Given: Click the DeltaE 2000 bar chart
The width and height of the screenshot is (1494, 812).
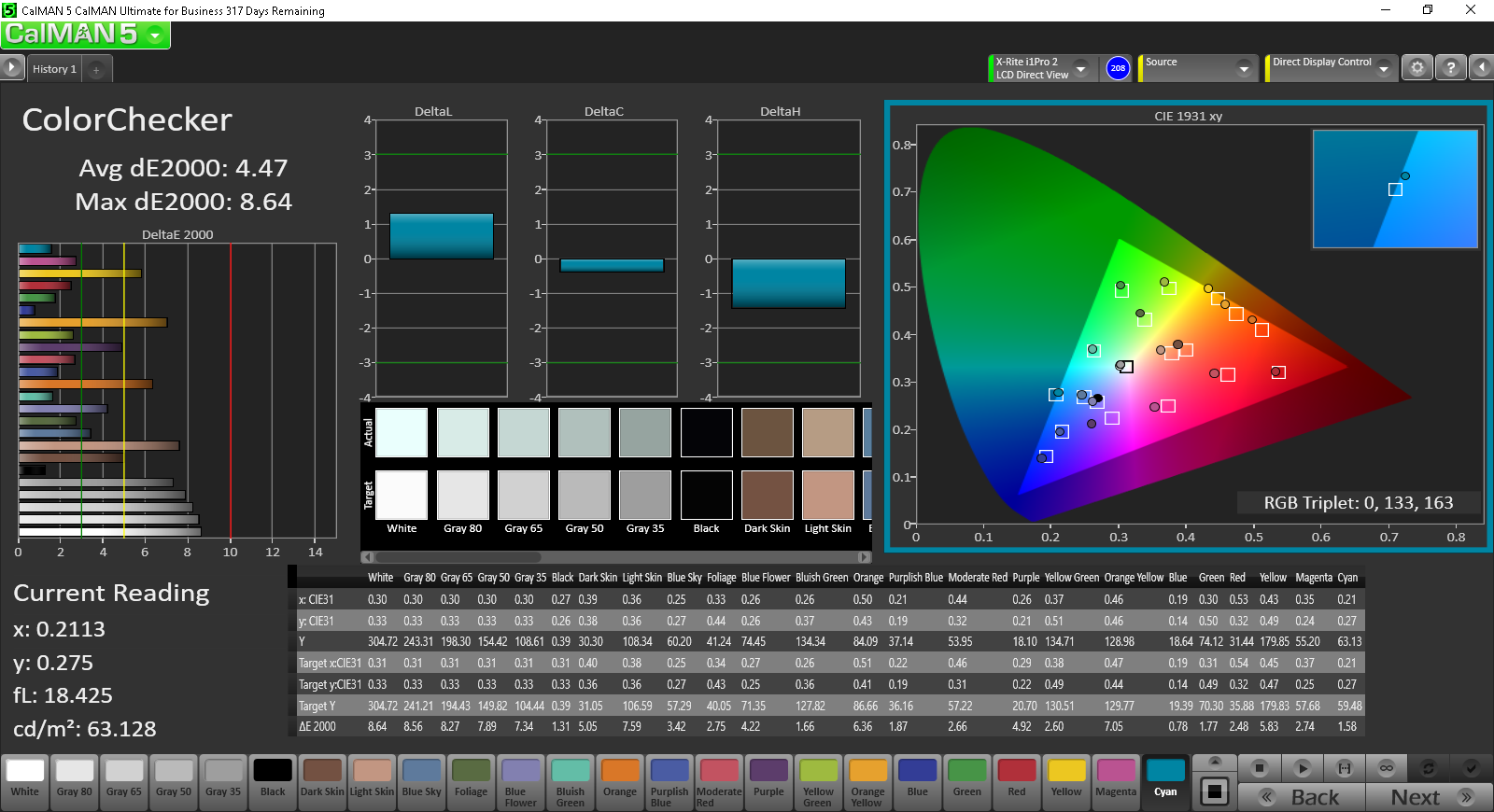Looking at the screenshot, I should click(177, 390).
